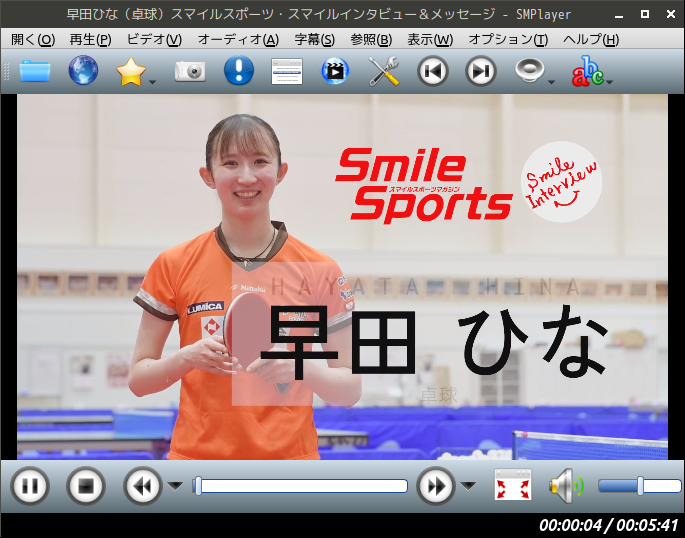
Task: Toggle fullscreen mode
Action: [512, 485]
